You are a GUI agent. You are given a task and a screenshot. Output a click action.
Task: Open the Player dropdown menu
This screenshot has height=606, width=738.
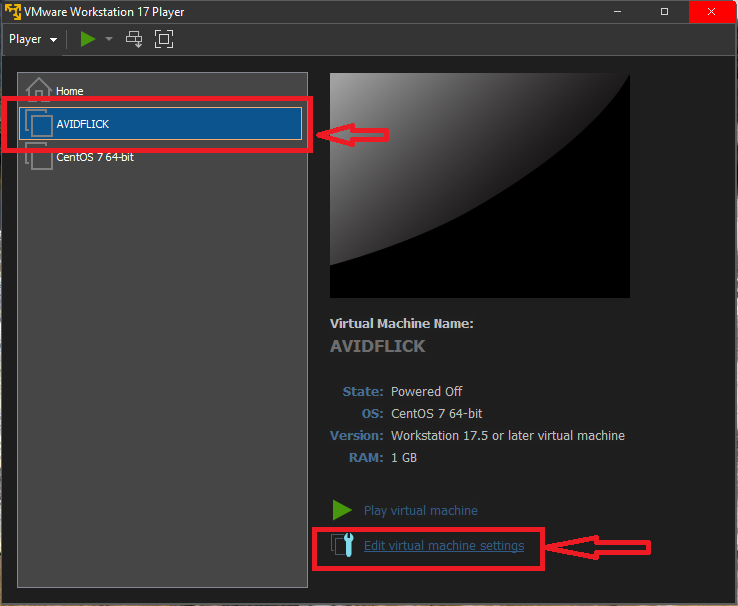point(32,39)
